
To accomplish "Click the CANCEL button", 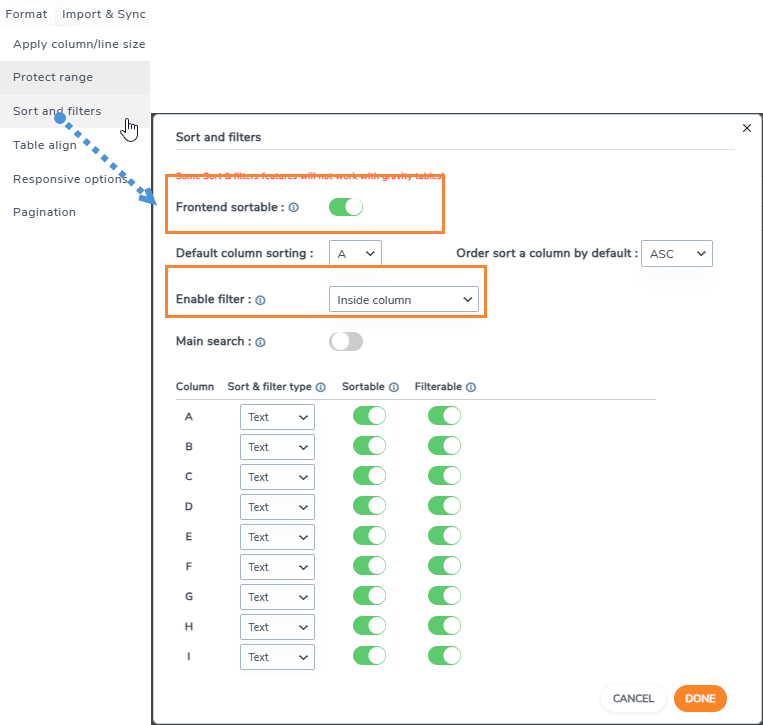I will [x=633, y=699].
